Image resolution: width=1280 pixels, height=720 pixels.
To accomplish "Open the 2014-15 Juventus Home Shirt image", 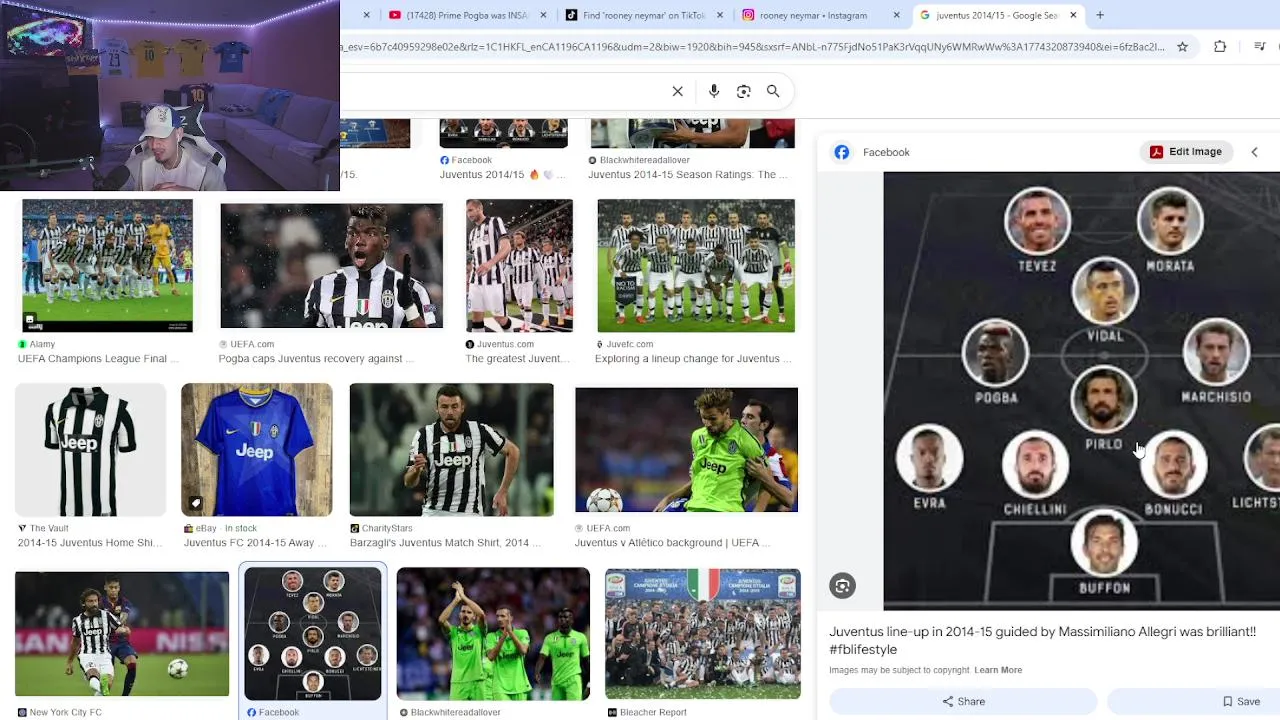I will [90, 450].
